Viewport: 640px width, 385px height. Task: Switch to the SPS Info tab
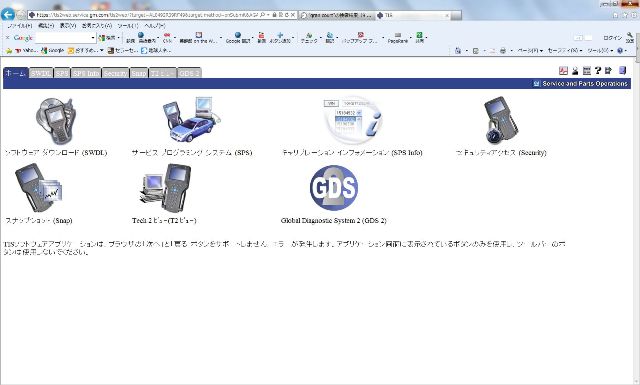86,73
